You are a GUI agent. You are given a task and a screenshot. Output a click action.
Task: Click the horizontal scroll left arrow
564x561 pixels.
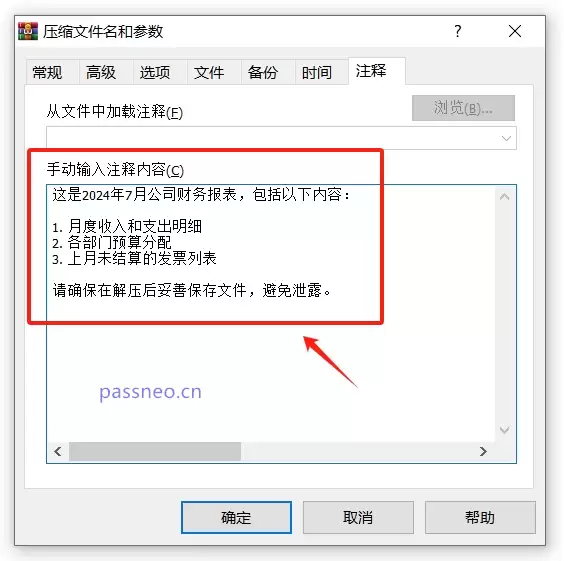(58, 451)
